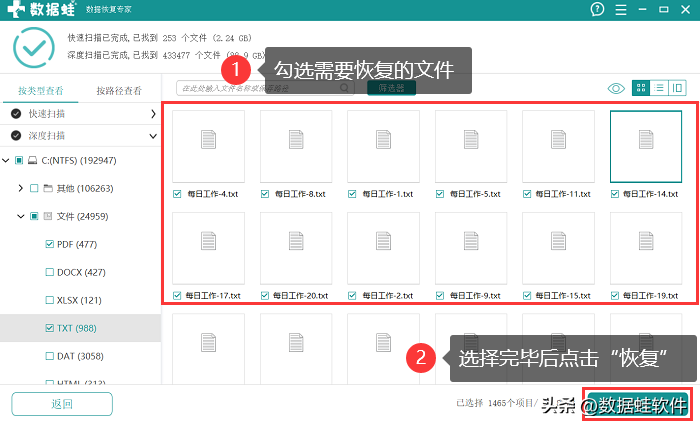Screen dimensions: 700x427
Task: Select the DOCX (427) file type label
Action: (81, 272)
